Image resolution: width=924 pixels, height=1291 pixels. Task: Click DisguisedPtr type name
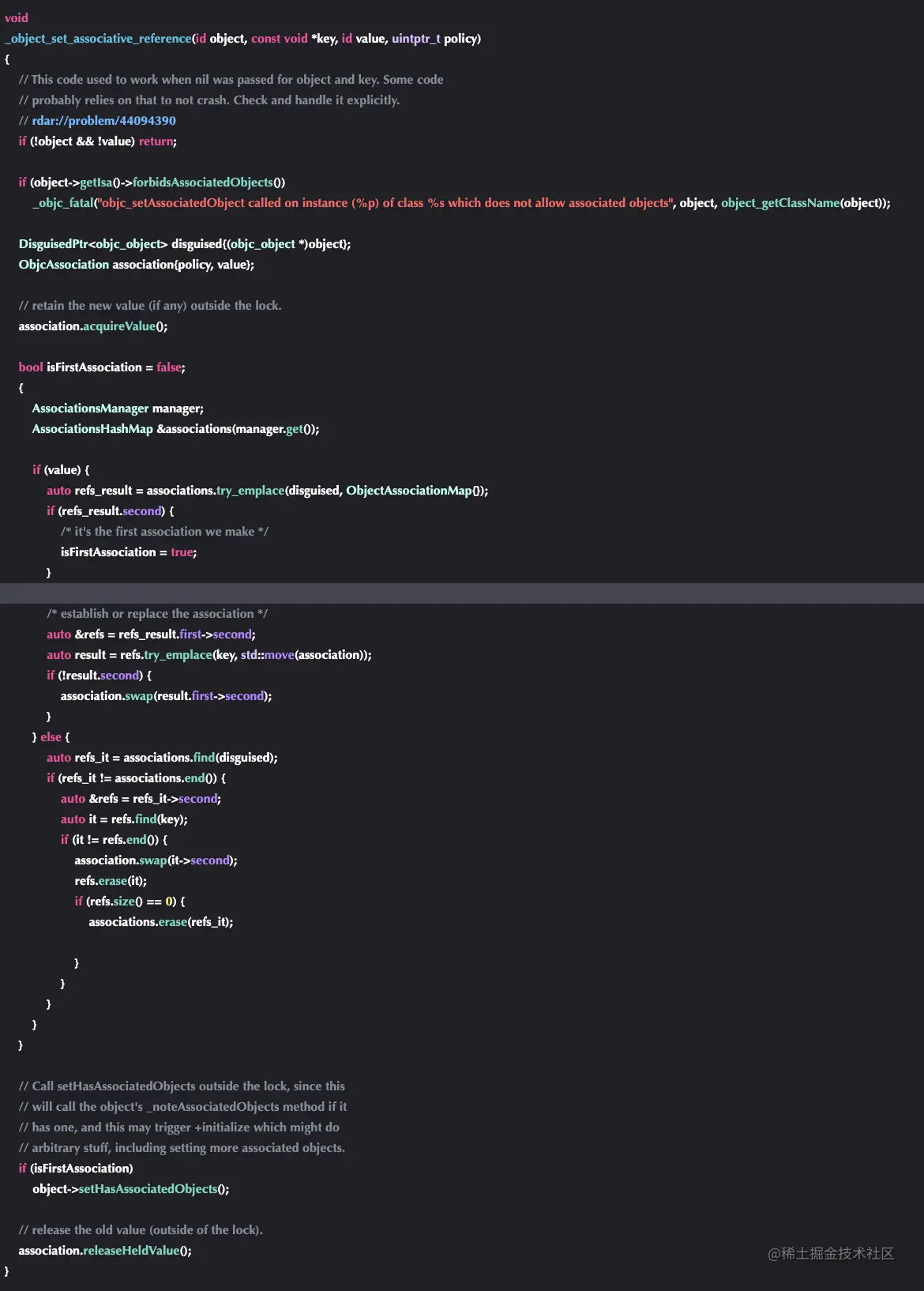tap(54, 244)
